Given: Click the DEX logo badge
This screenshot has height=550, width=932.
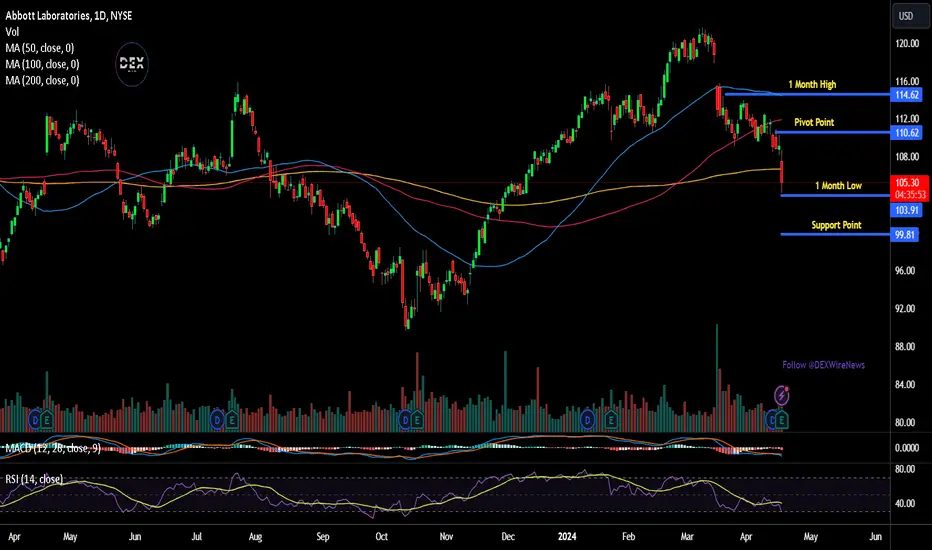Looking at the screenshot, I should click(131, 64).
